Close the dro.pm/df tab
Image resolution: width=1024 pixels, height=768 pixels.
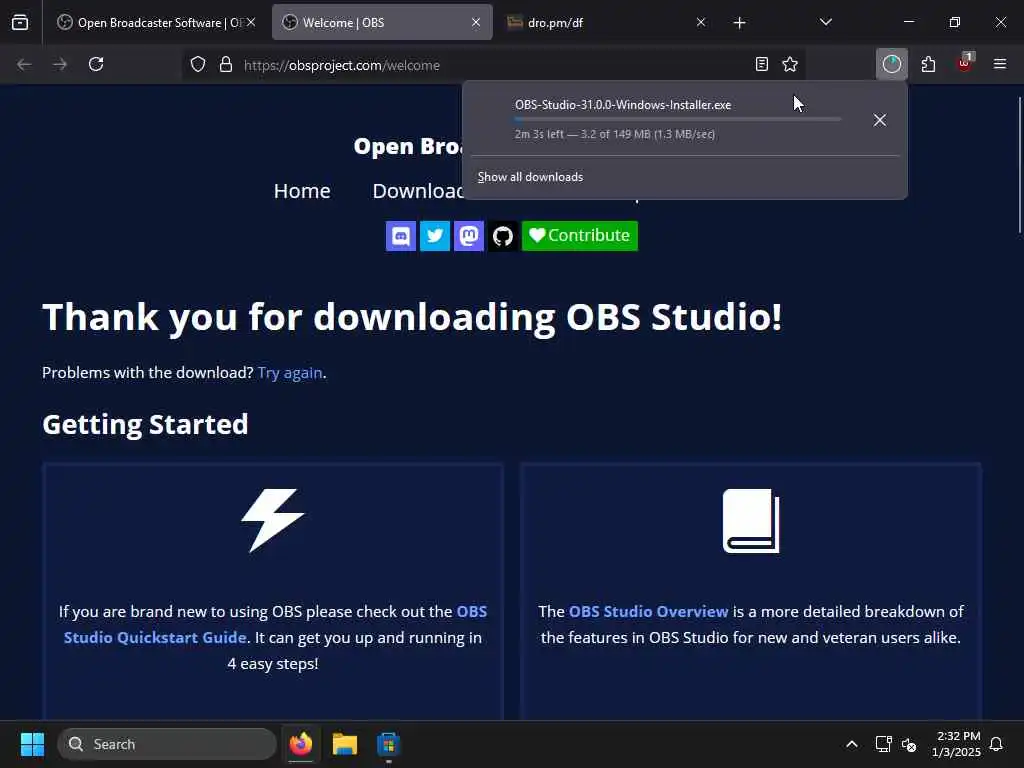click(701, 23)
